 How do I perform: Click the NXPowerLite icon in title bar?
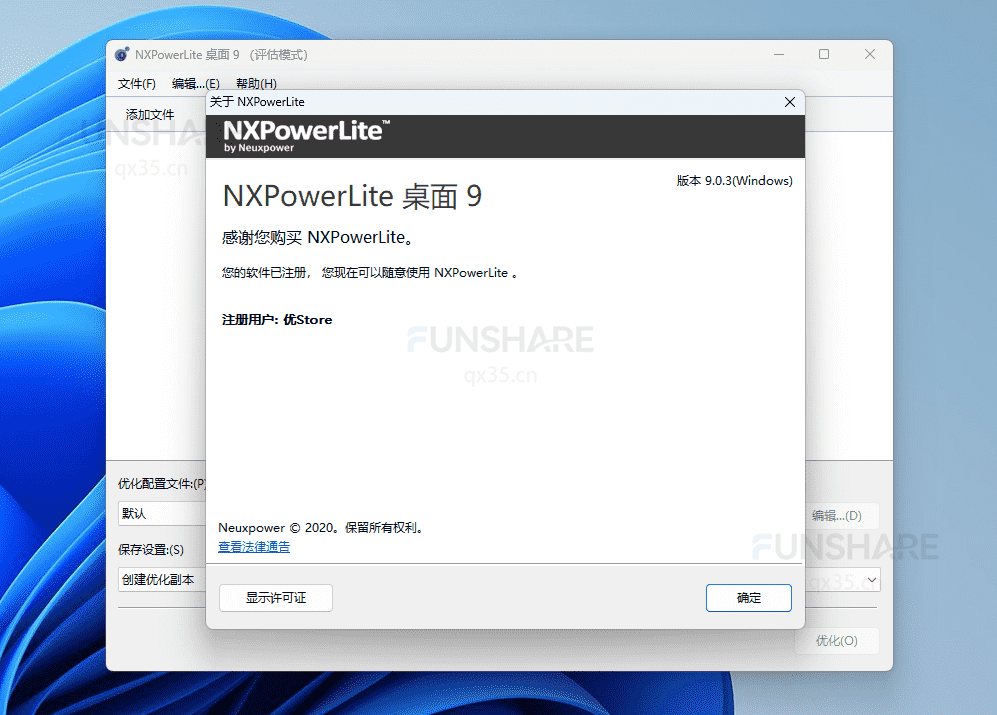point(121,54)
